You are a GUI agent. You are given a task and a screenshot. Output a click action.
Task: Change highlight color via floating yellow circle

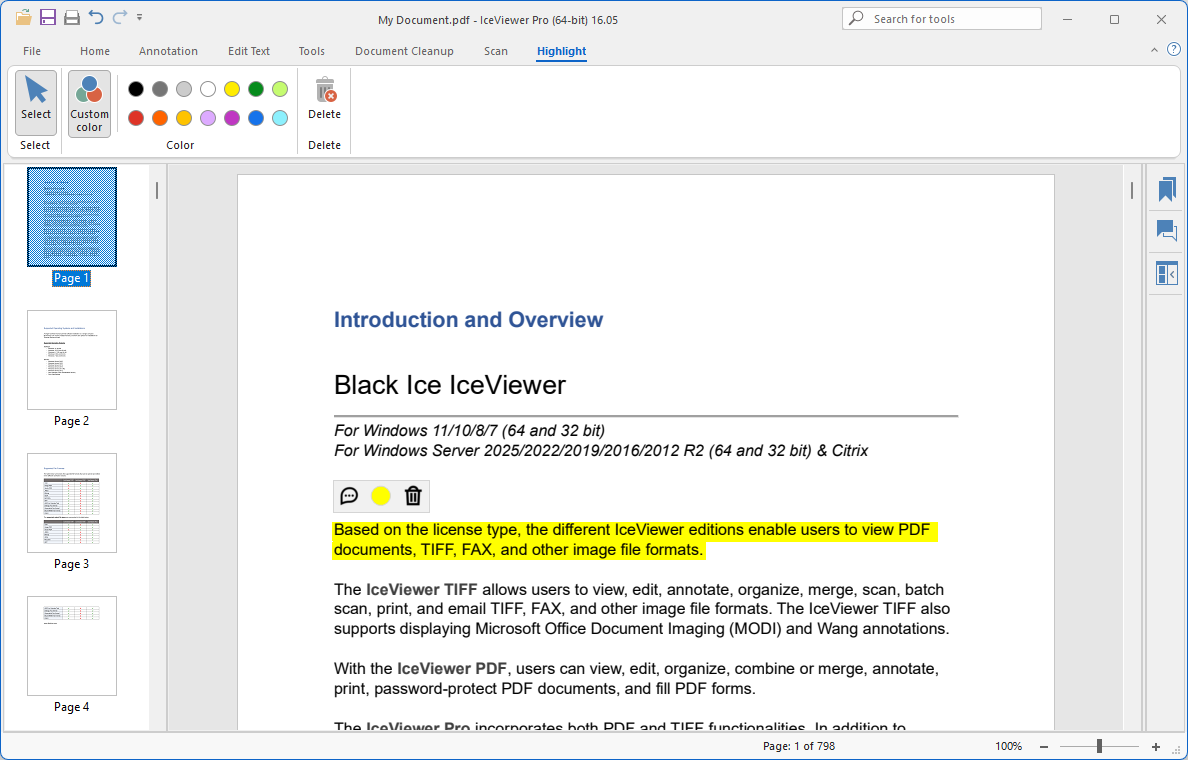[x=381, y=496]
